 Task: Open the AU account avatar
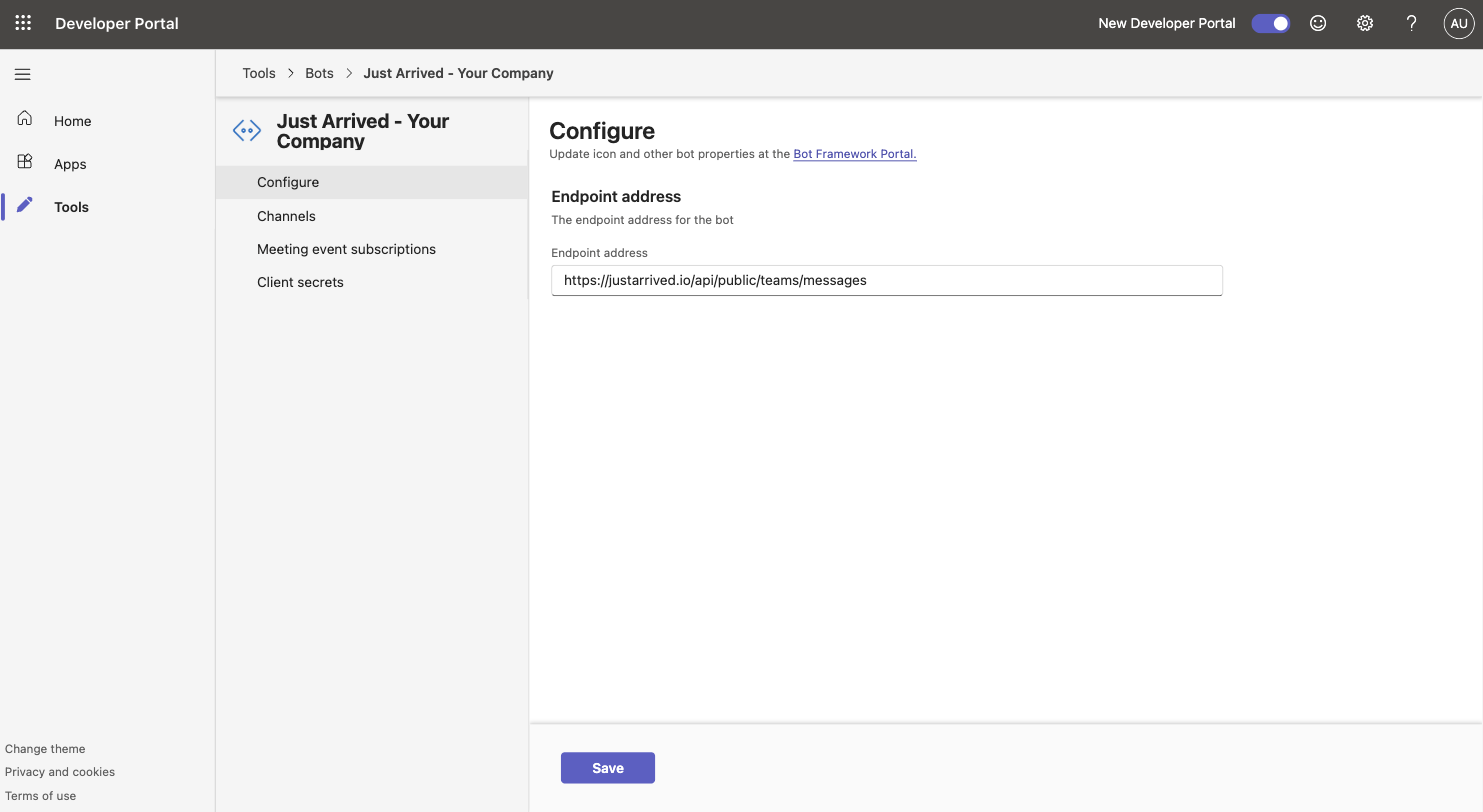[1459, 23]
